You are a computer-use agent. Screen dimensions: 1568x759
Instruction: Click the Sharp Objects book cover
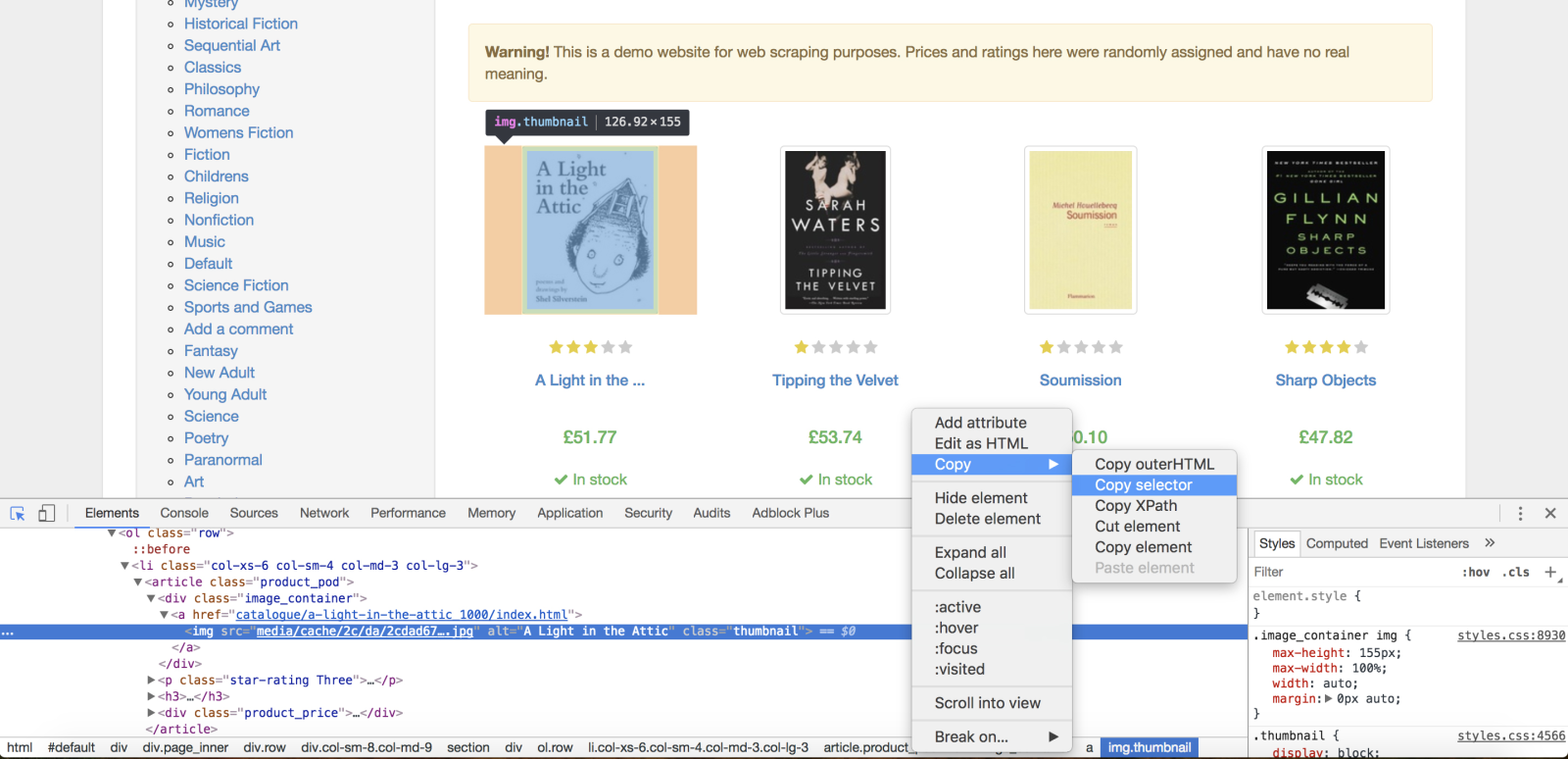click(1325, 230)
